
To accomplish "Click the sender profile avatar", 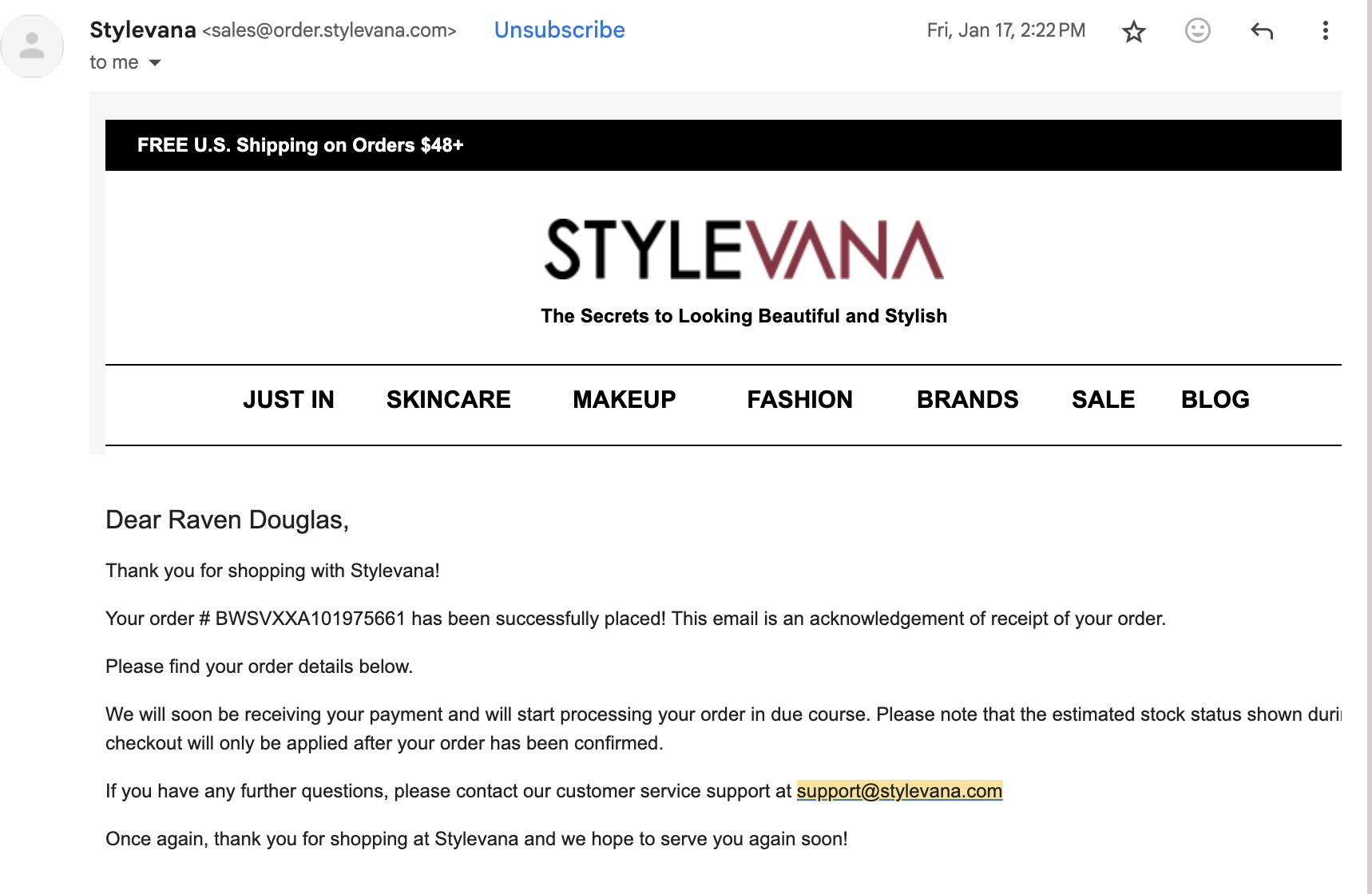I will coord(32,46).
